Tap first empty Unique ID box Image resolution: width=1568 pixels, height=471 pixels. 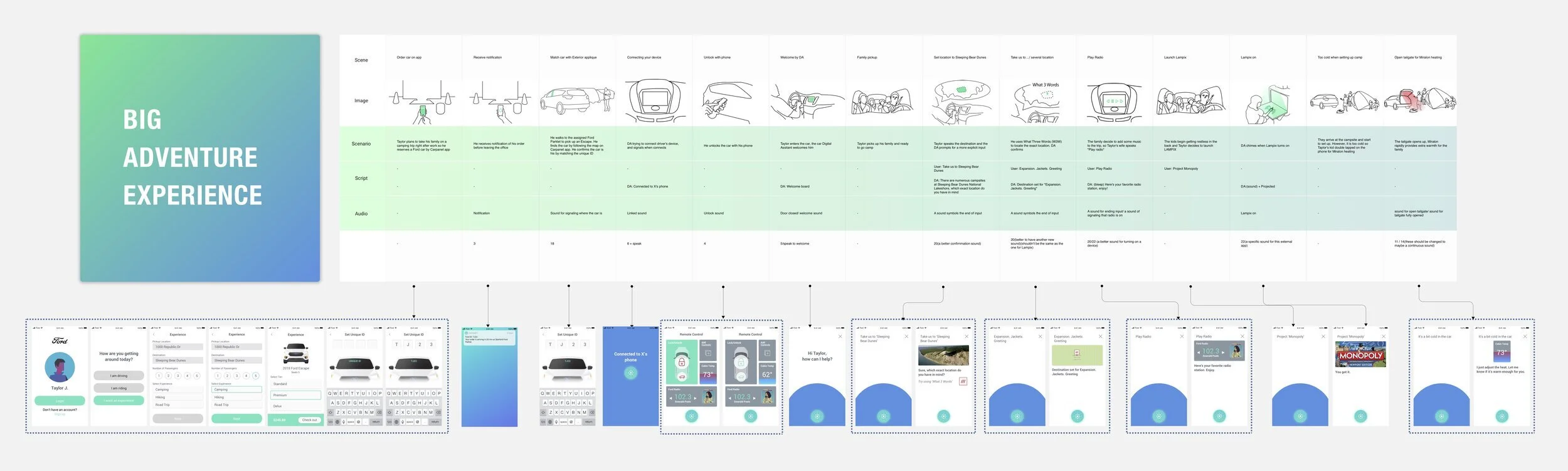pyautogui.click(x=337, y=344)
